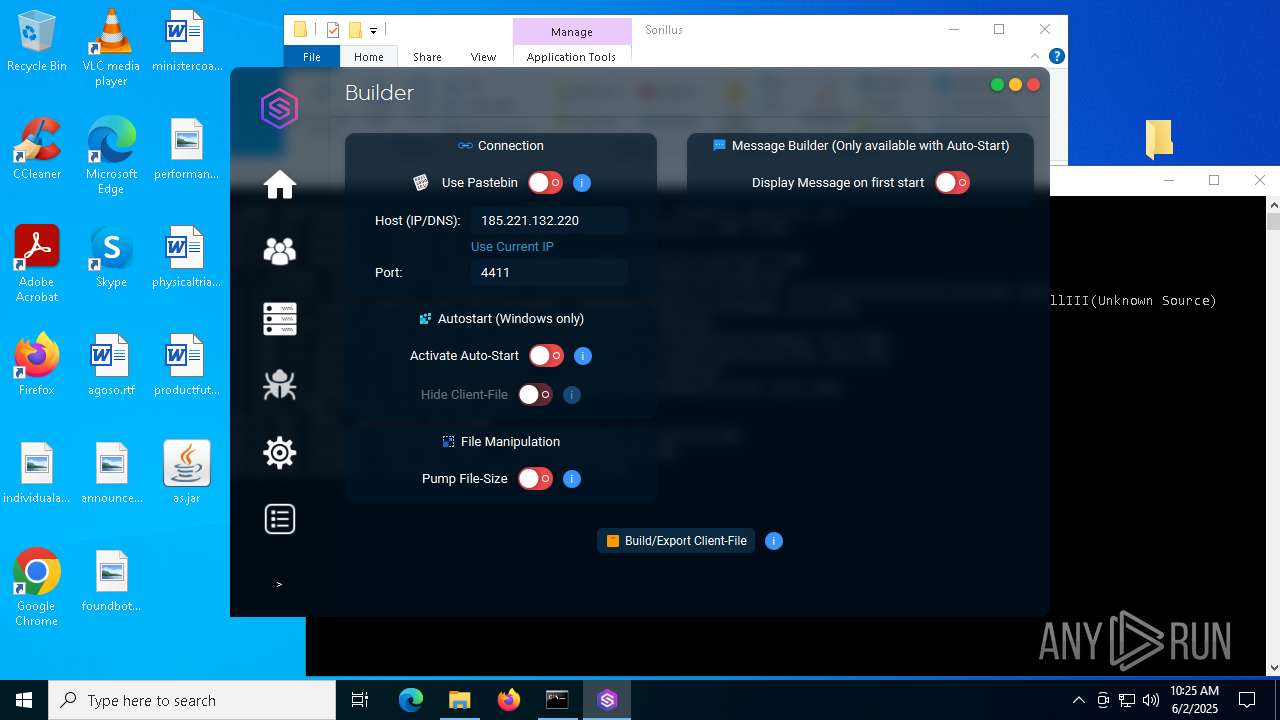Image resolution: width=1280 pixels, height=720 pixels.
Task: Open the gear settings icon in sidebar
Action: click(280, 453)
